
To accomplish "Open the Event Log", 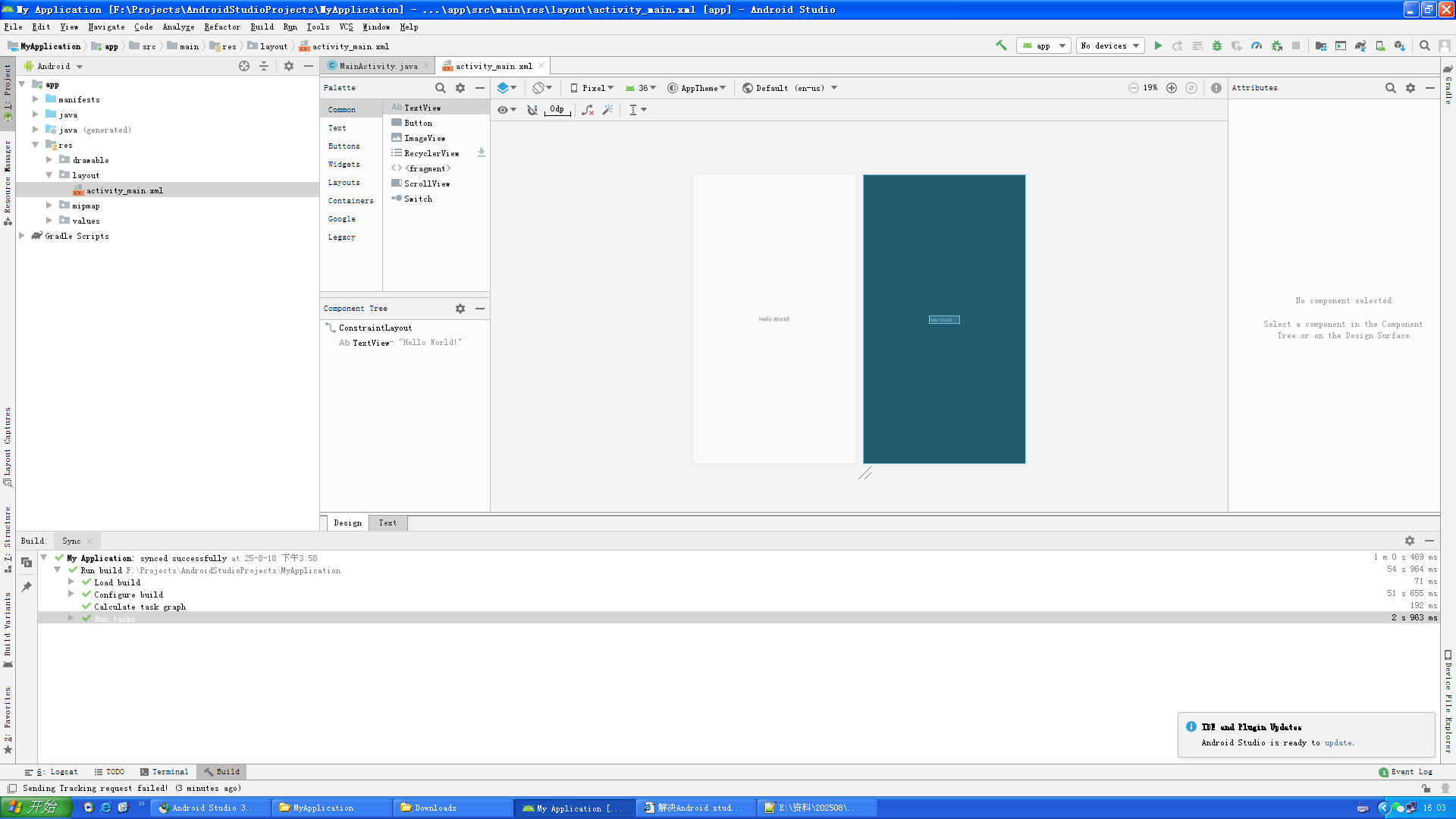I will point(1405,772).
